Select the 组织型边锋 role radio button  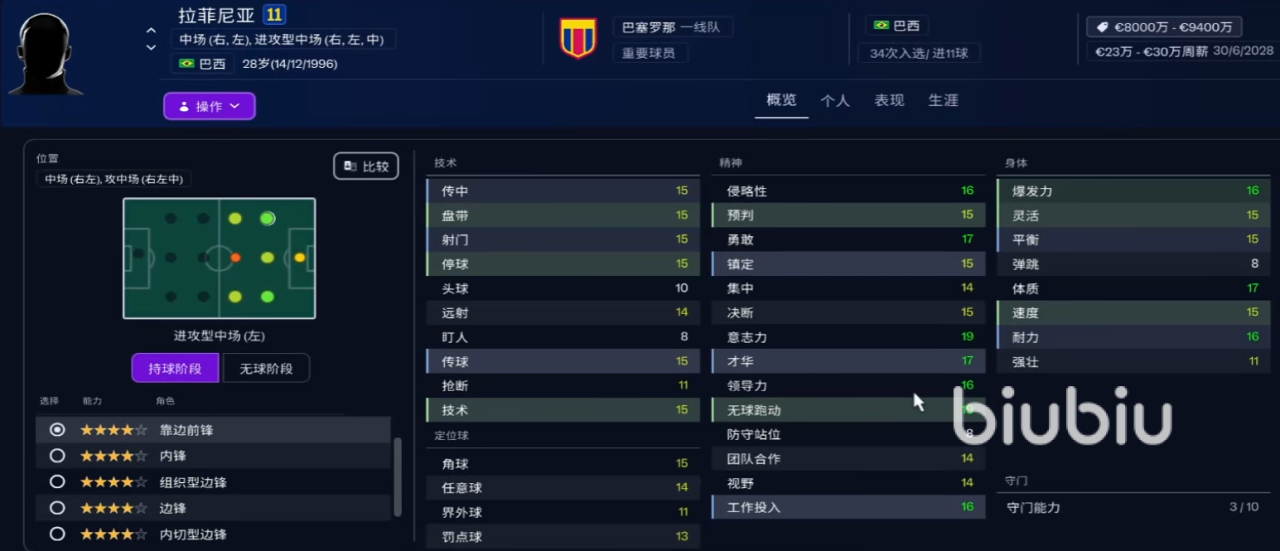(57, 482)
